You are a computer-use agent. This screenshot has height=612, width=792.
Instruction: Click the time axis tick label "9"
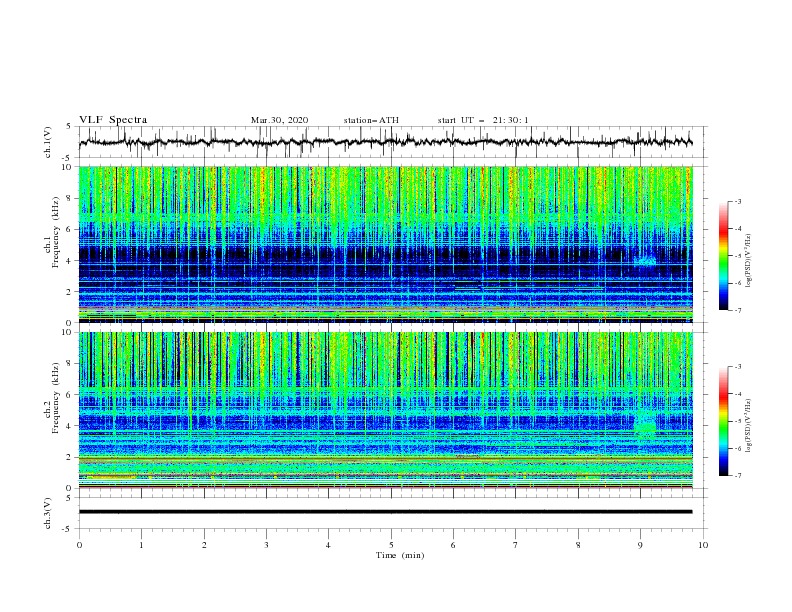[640, 545]
